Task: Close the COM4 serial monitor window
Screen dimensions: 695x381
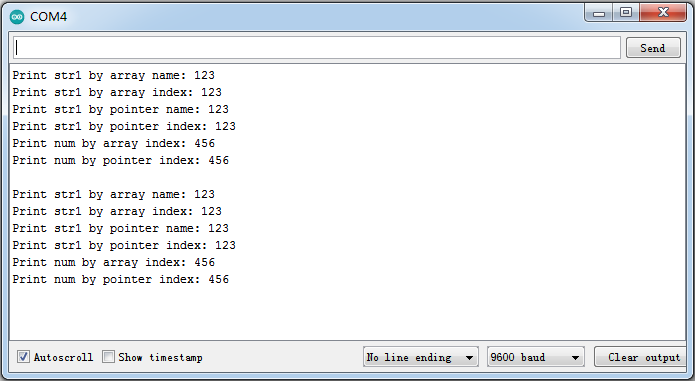Action: point(663,13)
